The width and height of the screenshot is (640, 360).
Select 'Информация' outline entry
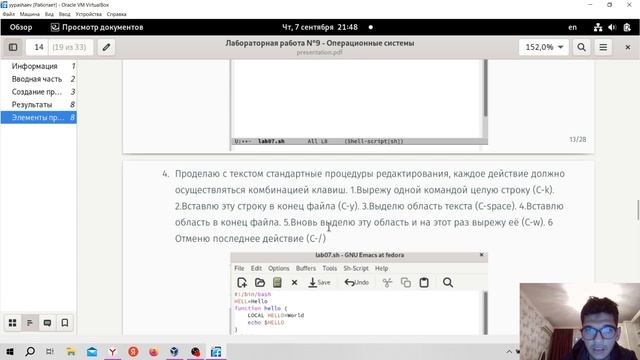click(x=38, y=66)
